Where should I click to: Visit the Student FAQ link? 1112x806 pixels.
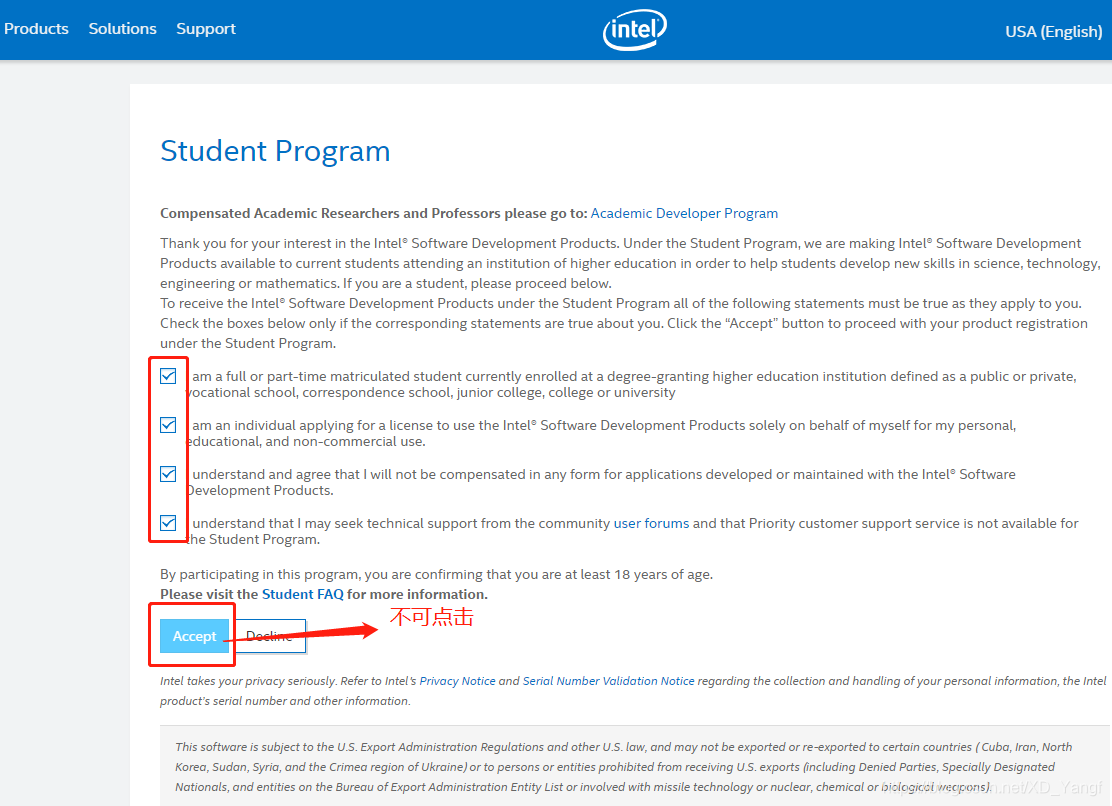[x=303, y=594]
